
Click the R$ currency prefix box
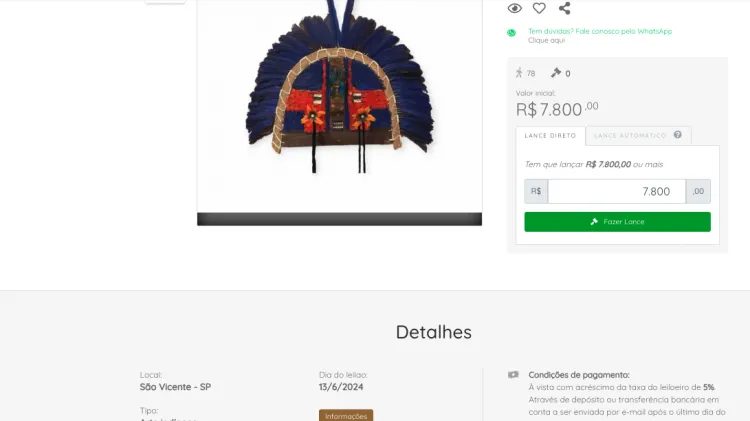[x=536, y=191]
